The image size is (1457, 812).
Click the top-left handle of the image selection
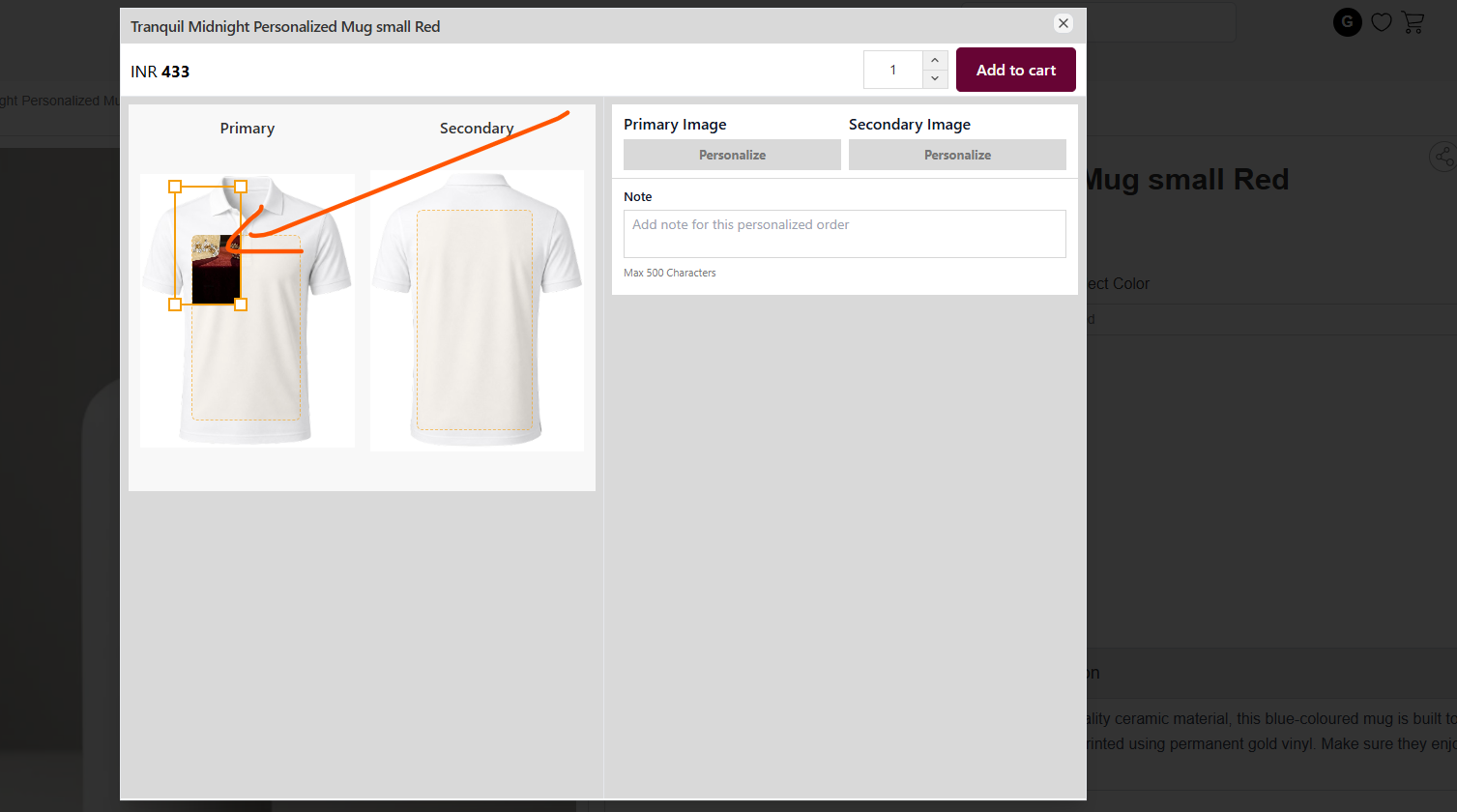tap(175, 187)
